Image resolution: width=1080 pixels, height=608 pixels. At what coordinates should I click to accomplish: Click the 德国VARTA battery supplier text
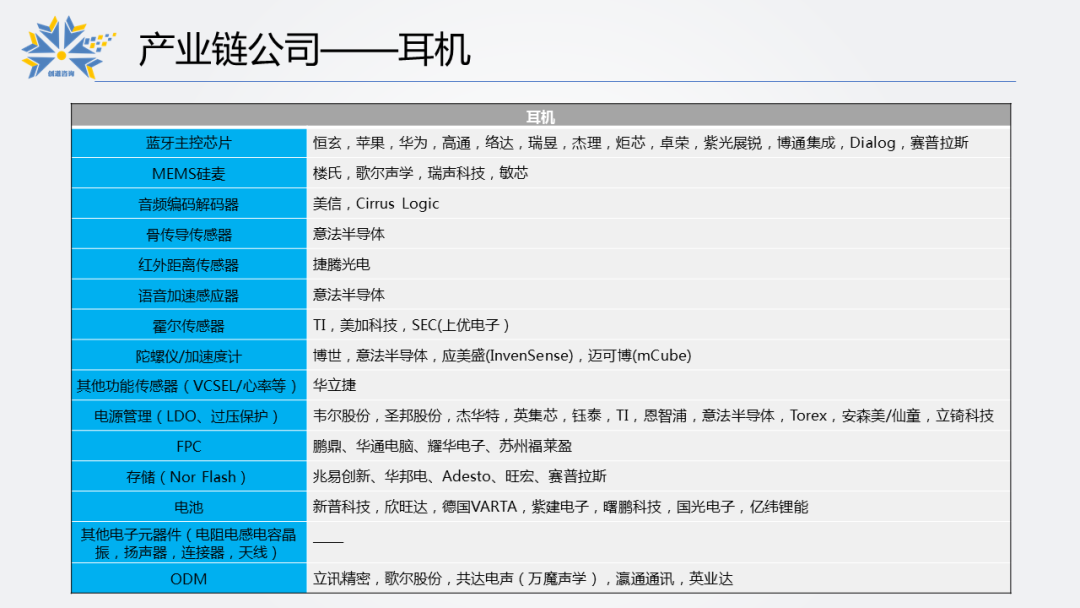tap(479, 507)
